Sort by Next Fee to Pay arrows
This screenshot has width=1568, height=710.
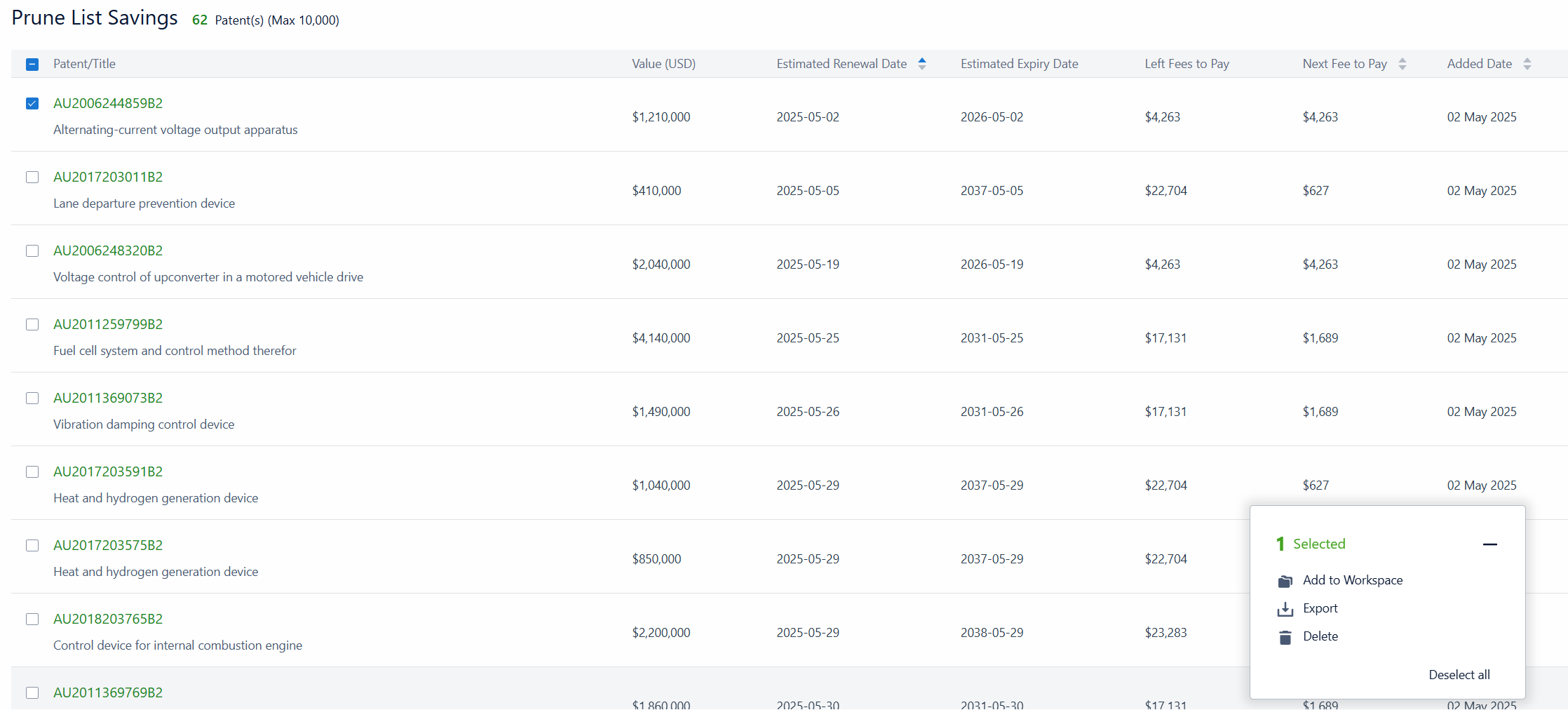pyautogui.click(x=1403, y=64)
